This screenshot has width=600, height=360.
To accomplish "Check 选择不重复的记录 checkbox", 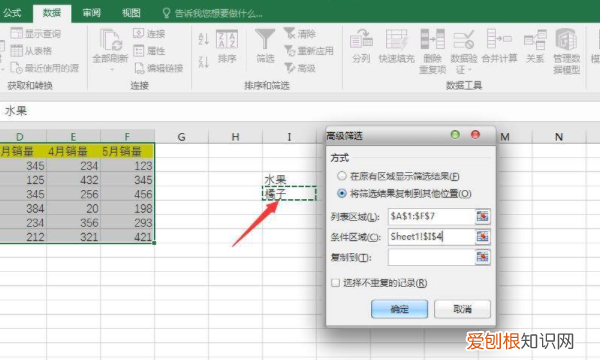I will click(x=336, y=283).
